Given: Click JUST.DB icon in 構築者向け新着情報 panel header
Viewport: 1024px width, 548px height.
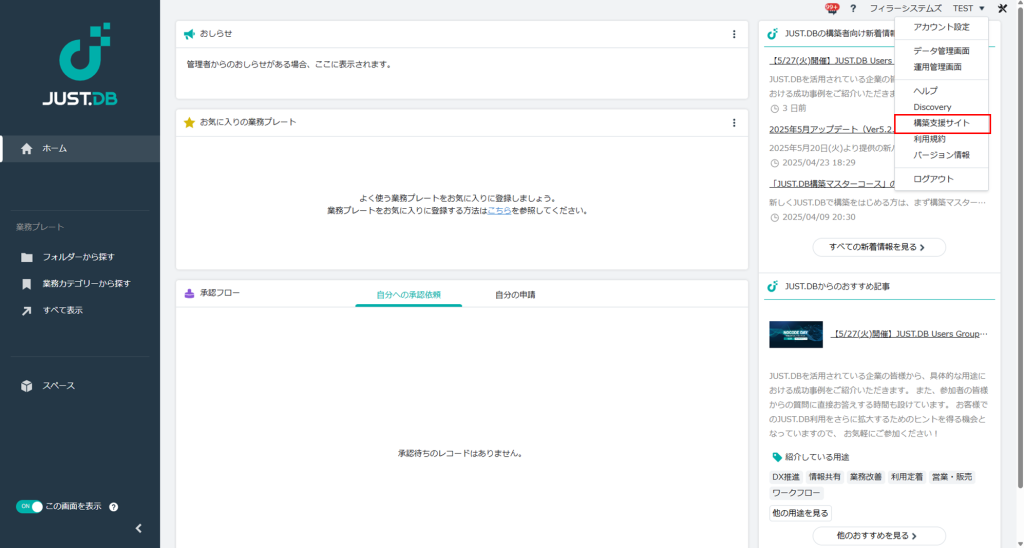Looking at the screenshot, I should point(773,33).
